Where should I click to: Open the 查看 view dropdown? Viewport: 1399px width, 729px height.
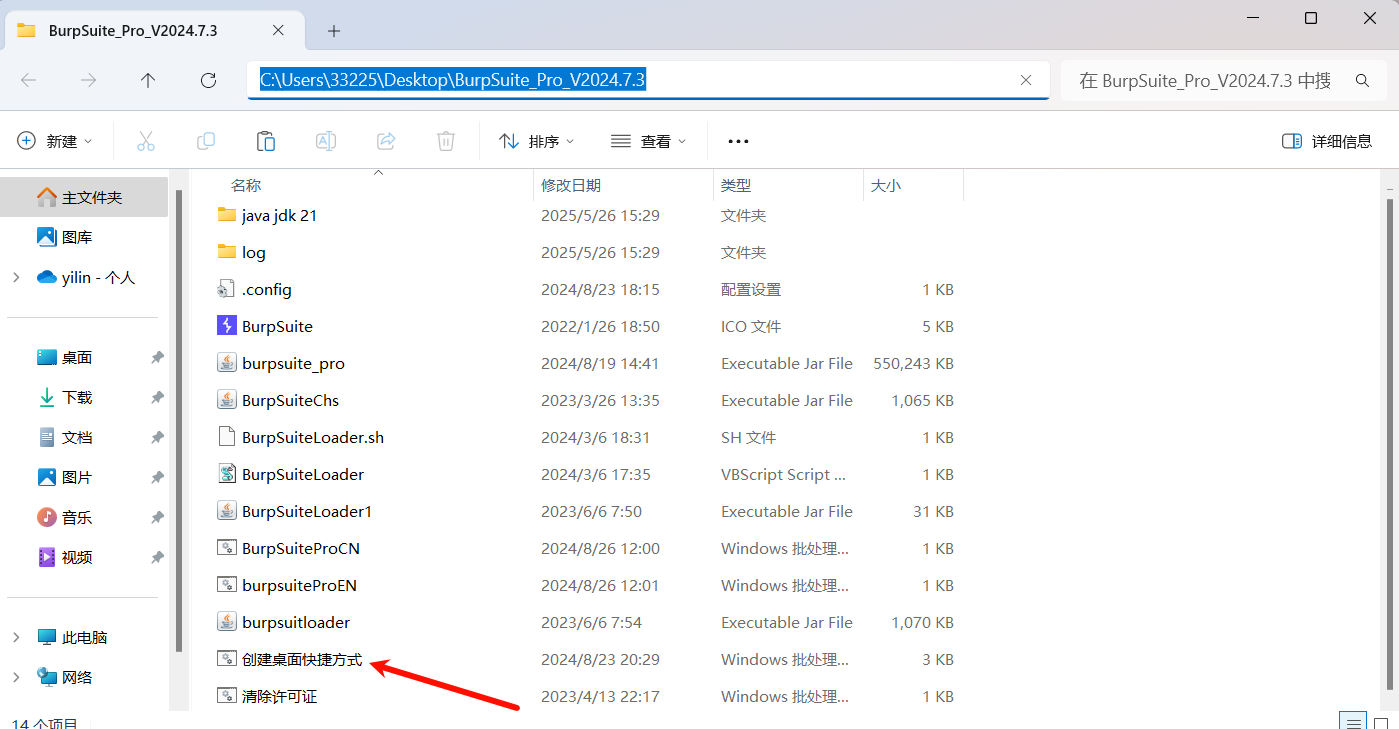pos(649,141)
